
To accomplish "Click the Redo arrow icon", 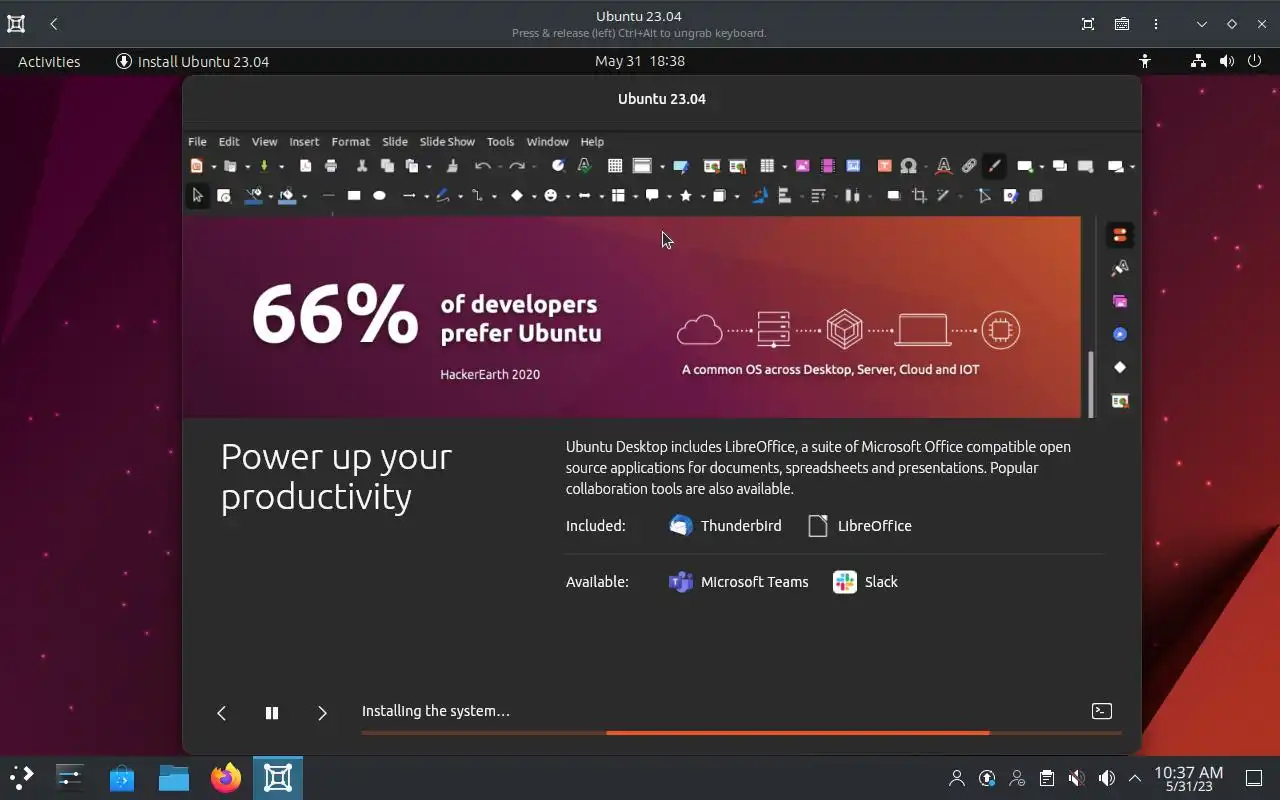I will click(x=517, y=166).
